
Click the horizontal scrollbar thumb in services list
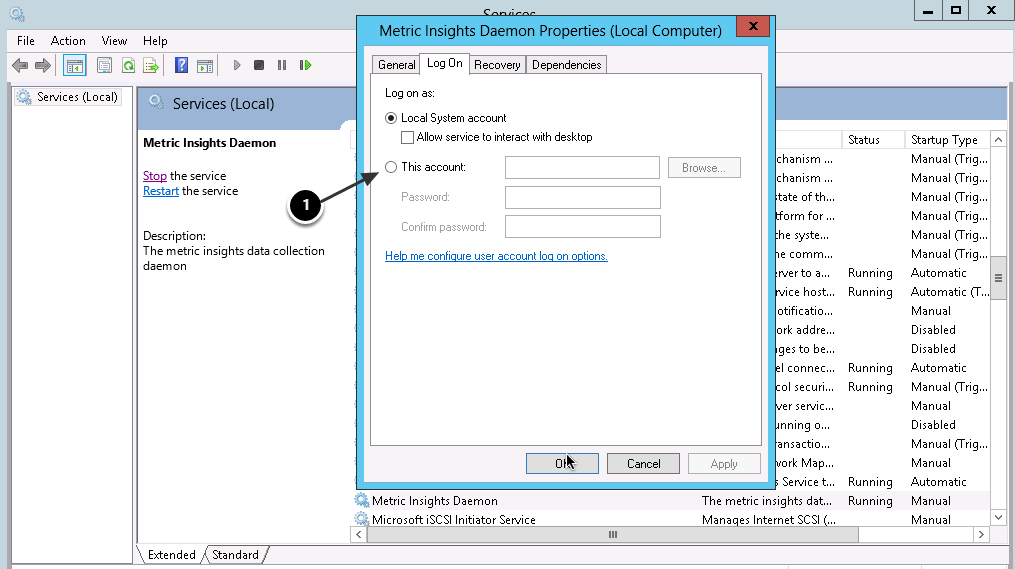612,535
